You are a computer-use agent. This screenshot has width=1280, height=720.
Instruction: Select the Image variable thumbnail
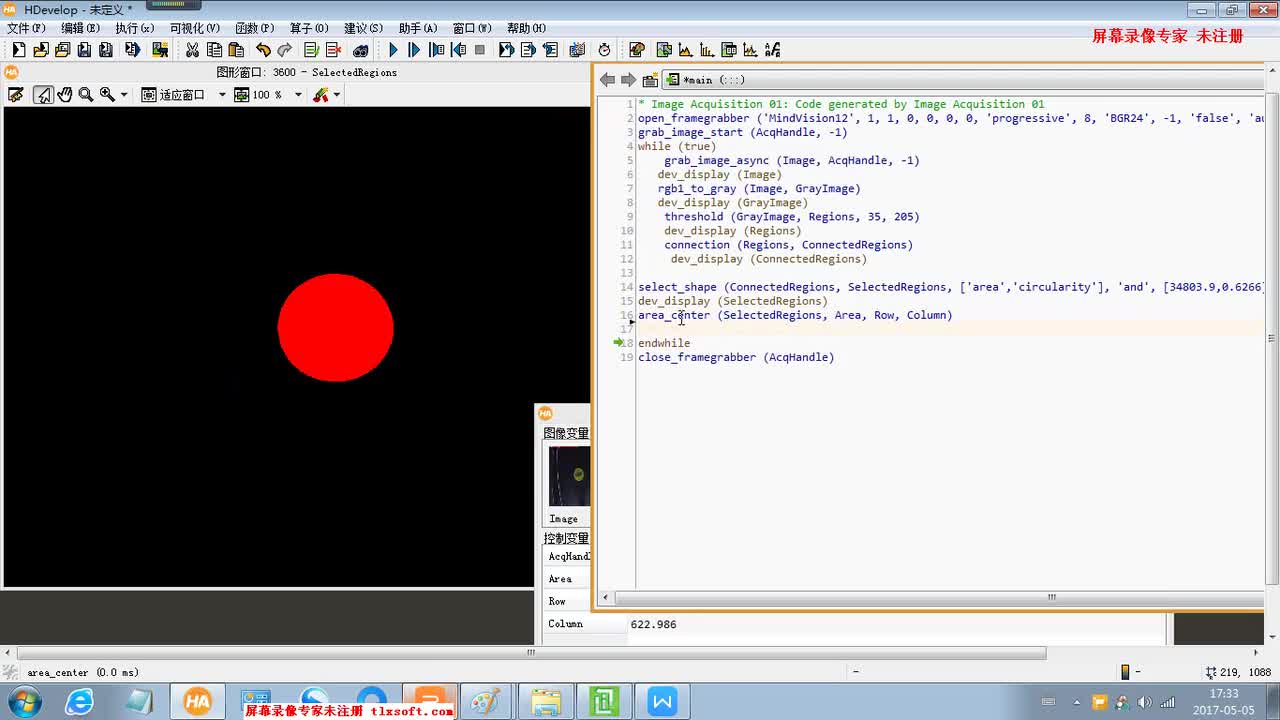point(569,476)
